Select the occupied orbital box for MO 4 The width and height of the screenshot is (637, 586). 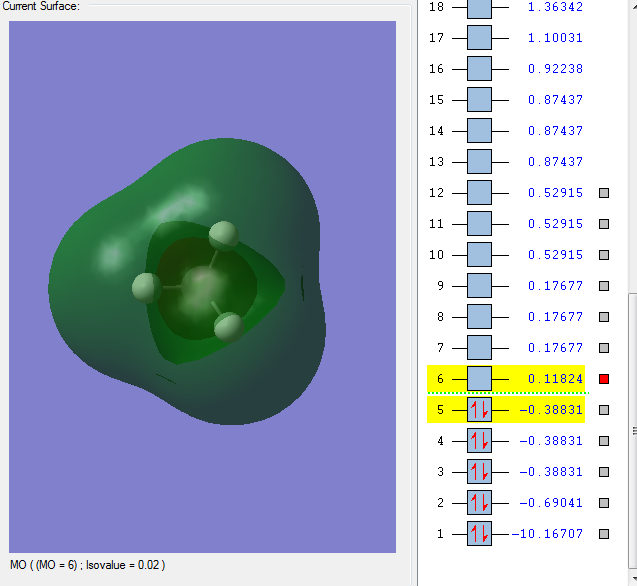point(479,441)
